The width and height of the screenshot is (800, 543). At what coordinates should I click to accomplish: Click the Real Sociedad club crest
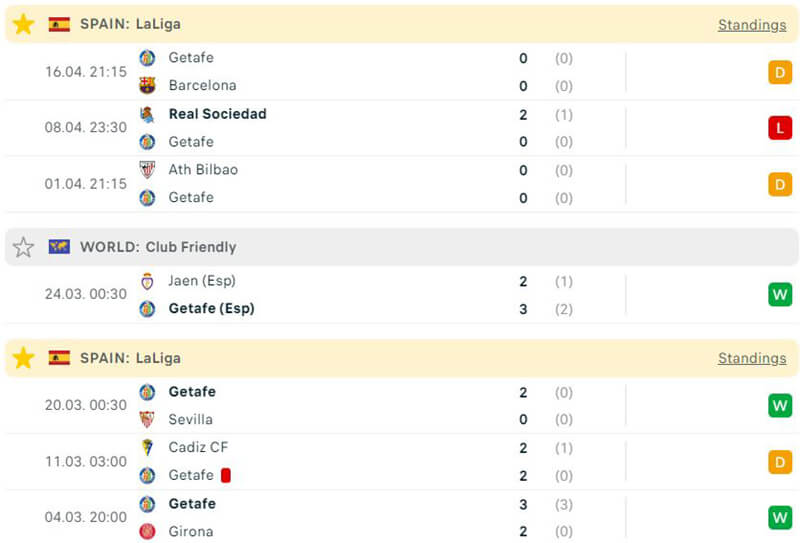pyautogui.click(x=147, y=114)
